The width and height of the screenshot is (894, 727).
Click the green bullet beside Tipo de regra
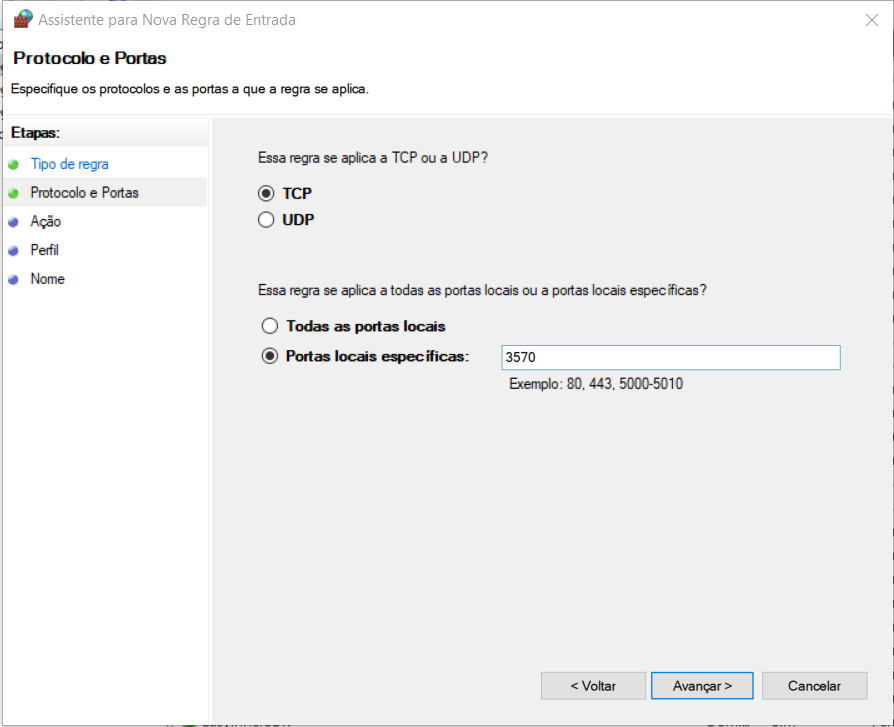[x=13, y=164]
